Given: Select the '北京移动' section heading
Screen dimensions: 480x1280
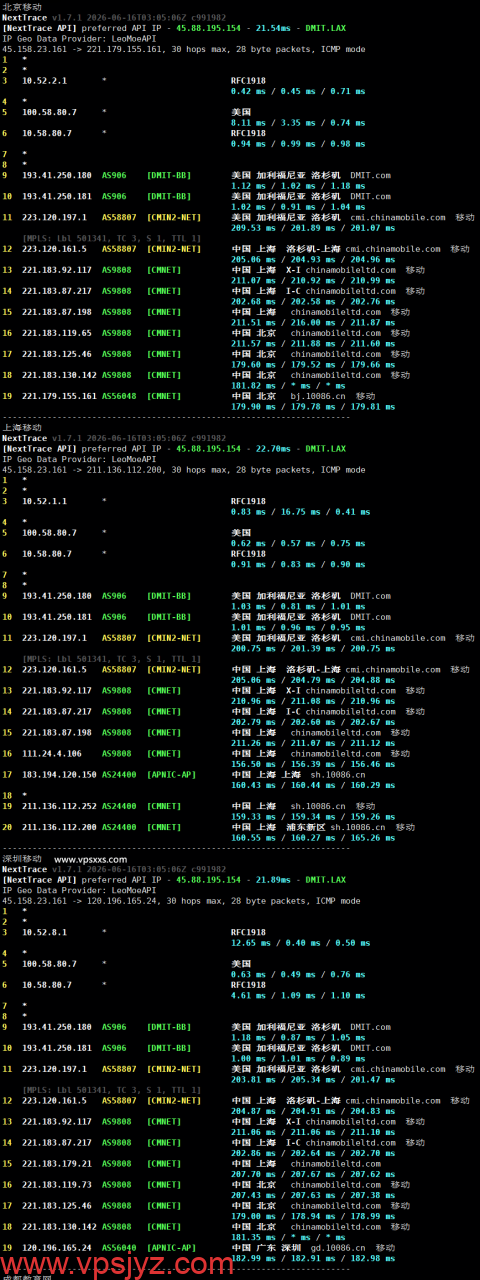Looking at the screenshot, I should (22, 7).
